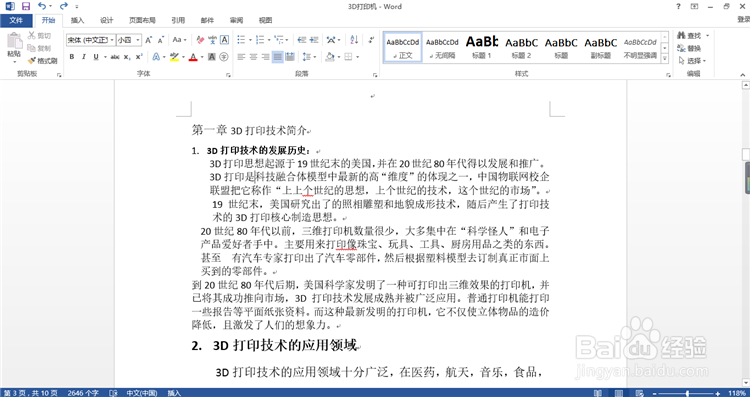The height and width of the screenshot is (397, 750).
Task: Align text left
Action: point(241,57)
